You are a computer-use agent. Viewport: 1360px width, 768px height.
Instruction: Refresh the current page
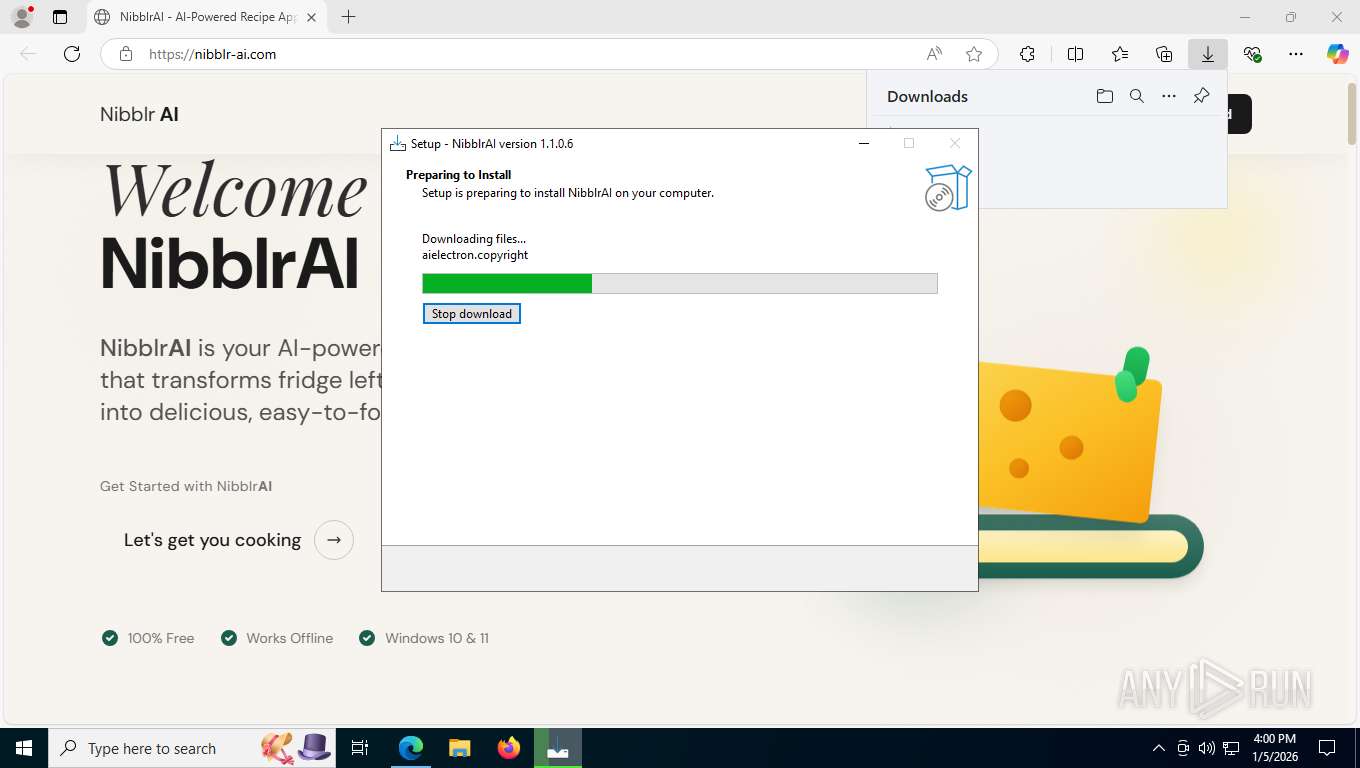point(72,54)
